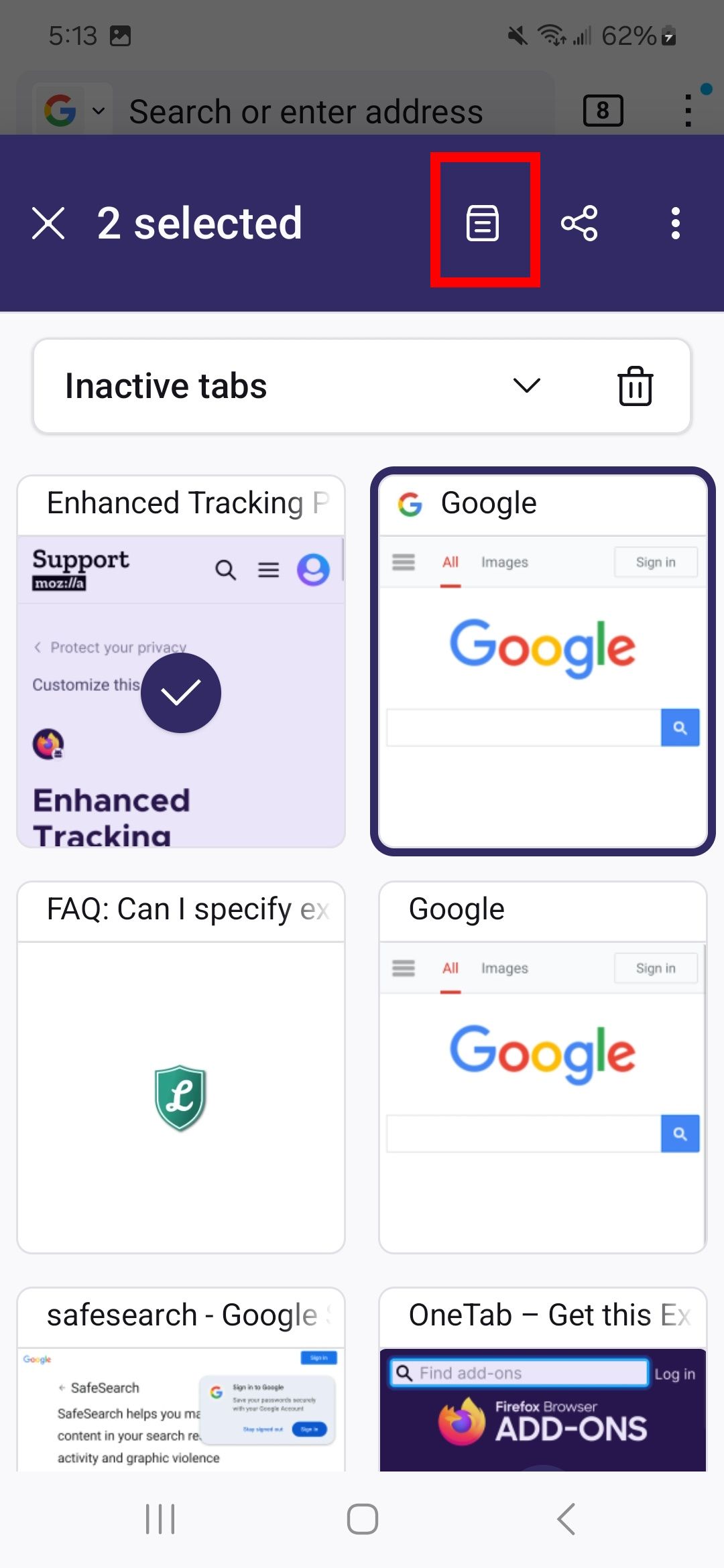Delete all inactive tabs with trash icon

click(x=636, y=386)
